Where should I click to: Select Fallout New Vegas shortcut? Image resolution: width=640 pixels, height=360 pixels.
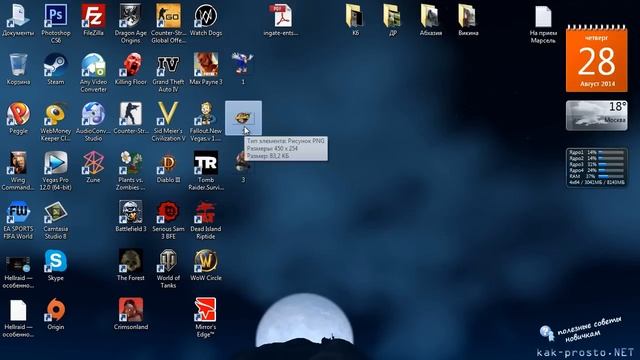click(x=206, y=114)
